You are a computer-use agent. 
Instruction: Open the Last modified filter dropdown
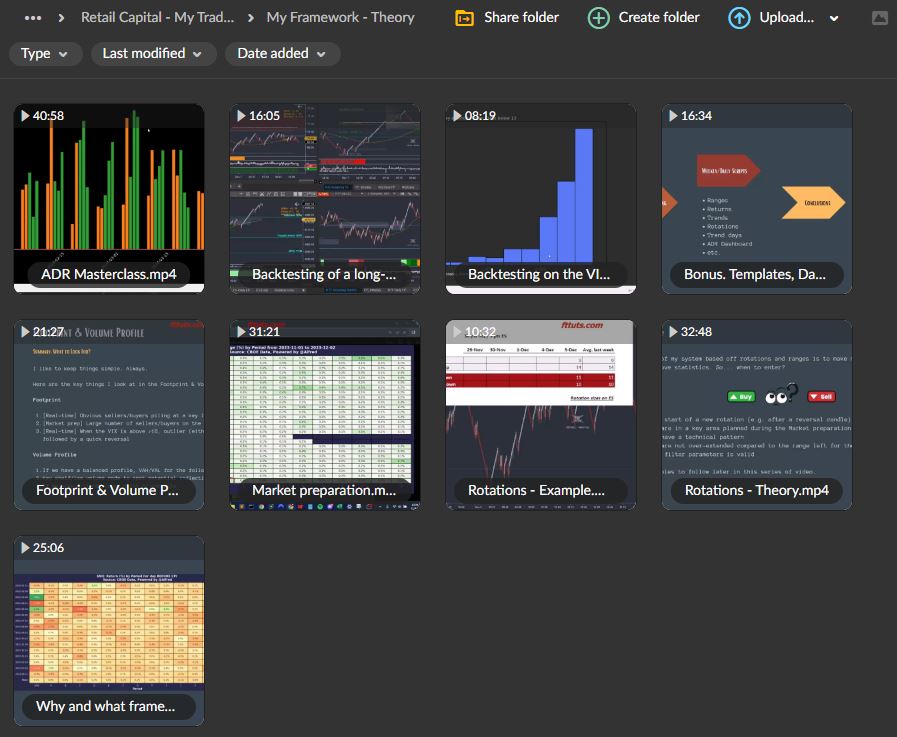point(152,54)
